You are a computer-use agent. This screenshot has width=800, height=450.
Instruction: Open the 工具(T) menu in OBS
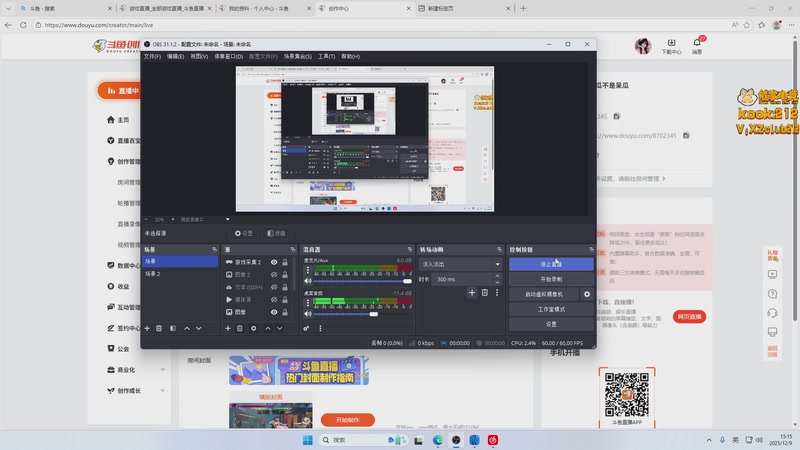click(327, 56)
